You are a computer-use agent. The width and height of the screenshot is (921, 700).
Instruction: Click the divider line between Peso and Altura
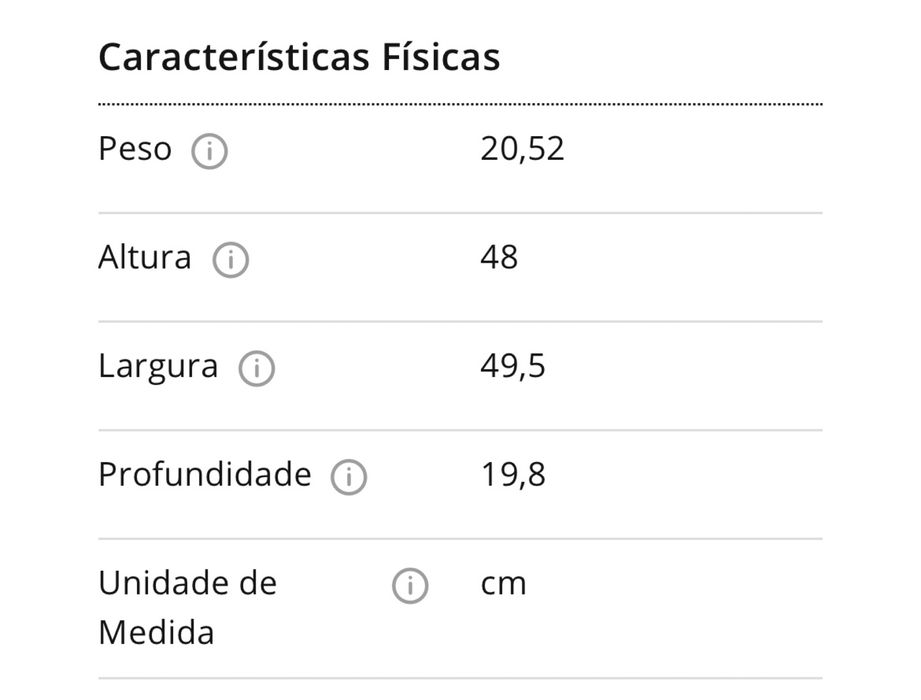(x=460, y=213)
